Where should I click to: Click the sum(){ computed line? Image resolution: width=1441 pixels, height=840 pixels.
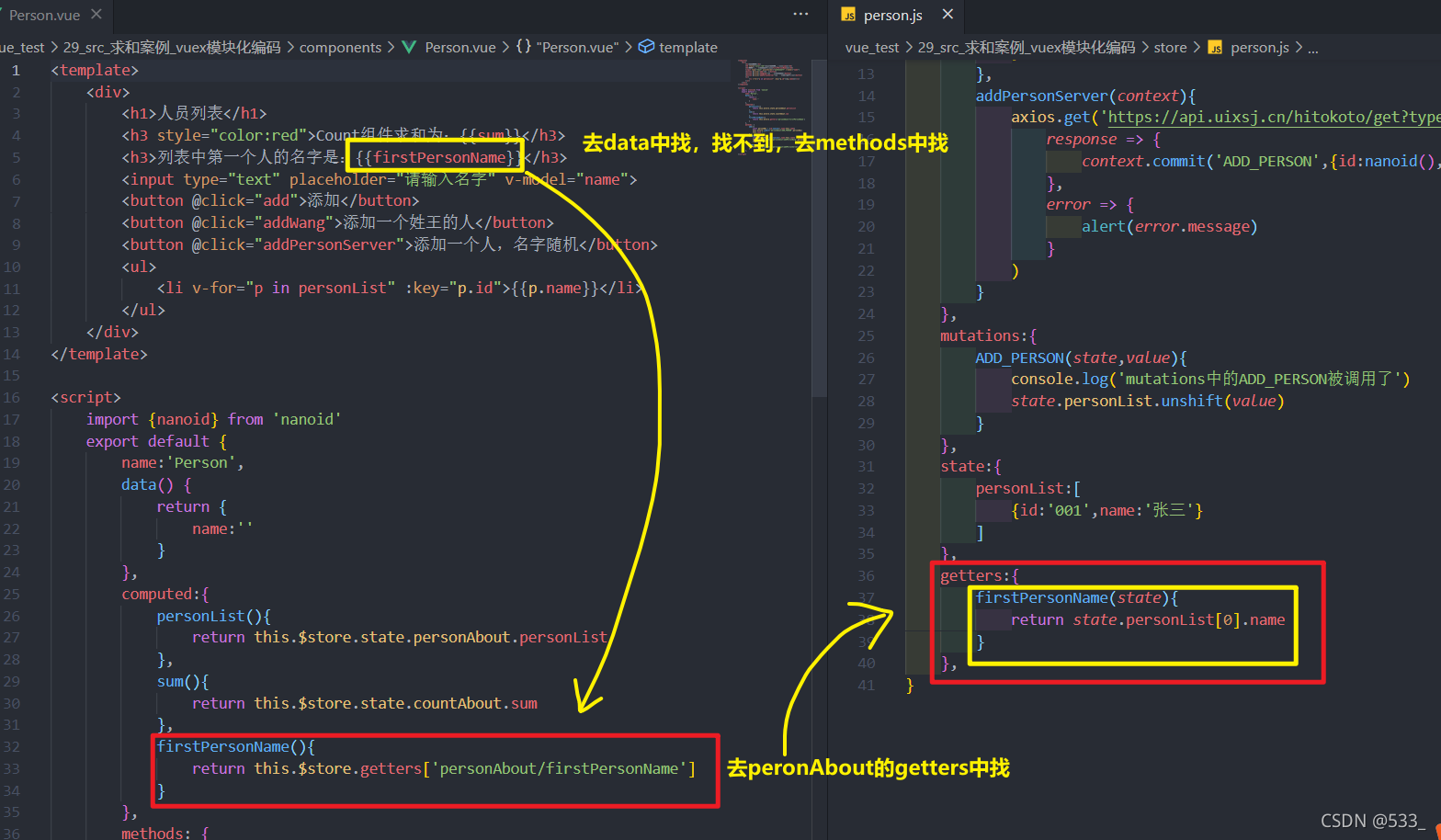click(x=183, y=681)
